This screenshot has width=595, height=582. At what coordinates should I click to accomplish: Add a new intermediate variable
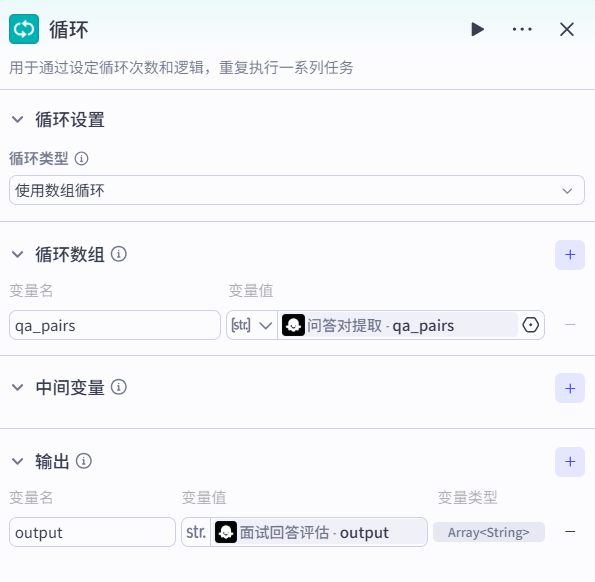pos(570,388)
